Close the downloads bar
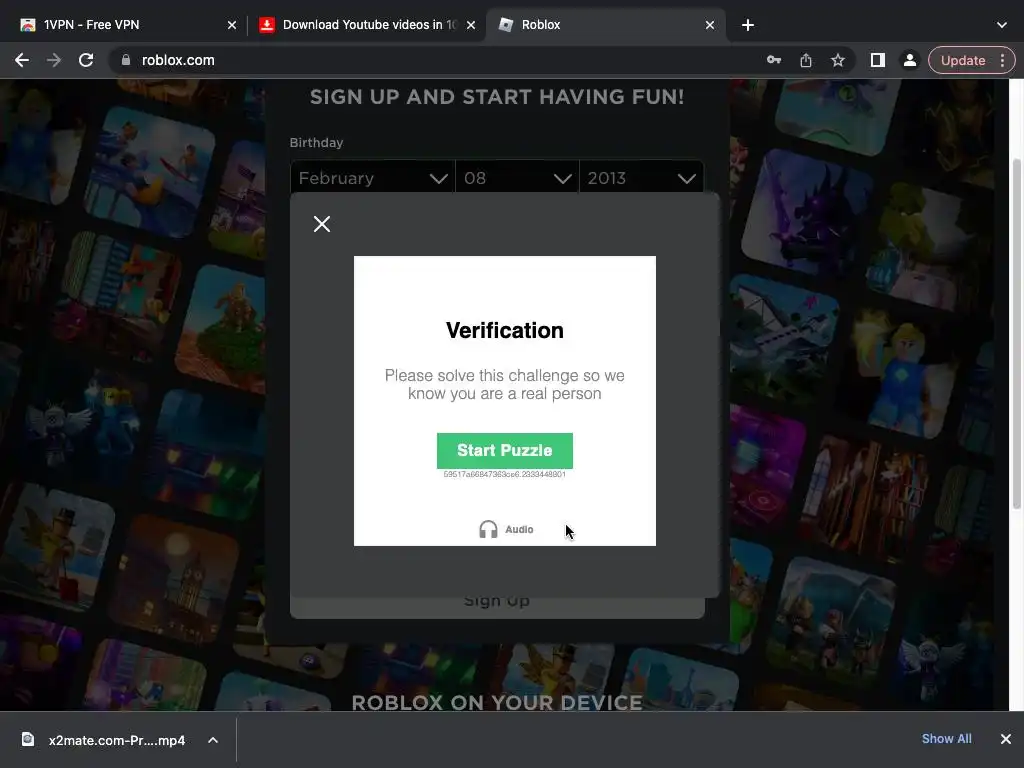 coord(1006,739)
